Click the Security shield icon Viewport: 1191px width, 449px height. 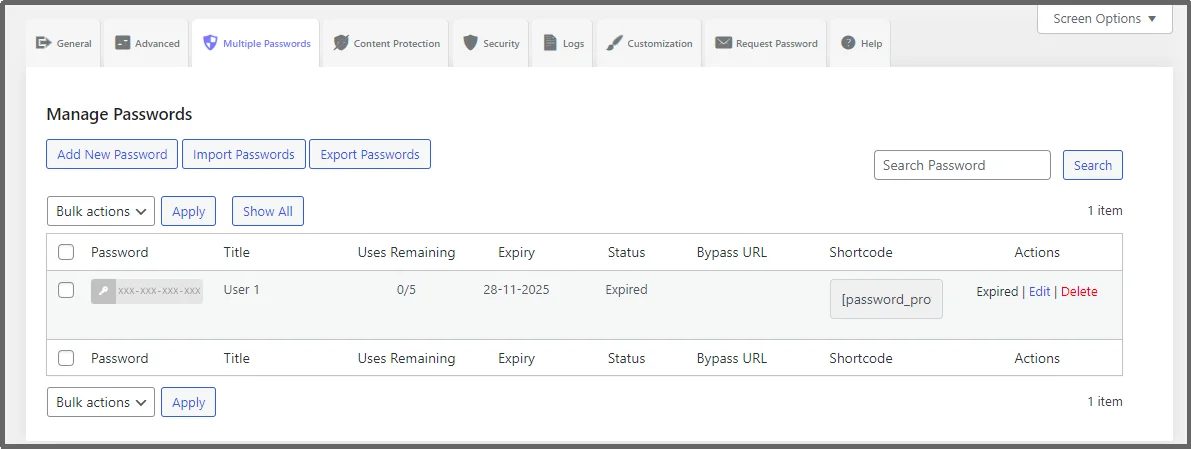click(x=471, y=43)
